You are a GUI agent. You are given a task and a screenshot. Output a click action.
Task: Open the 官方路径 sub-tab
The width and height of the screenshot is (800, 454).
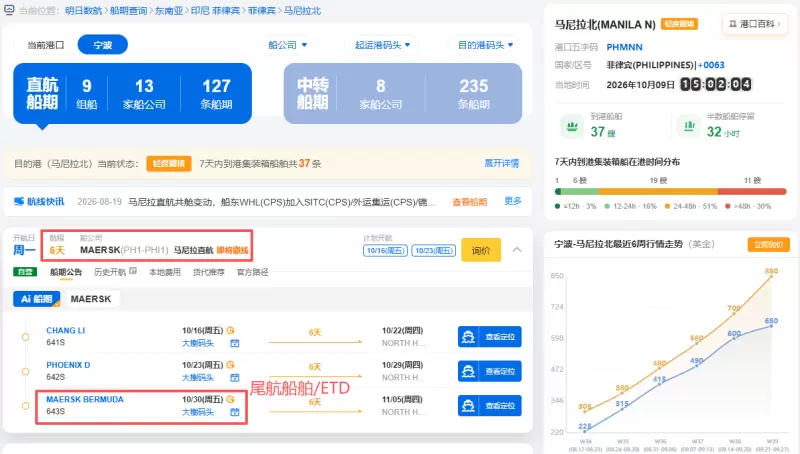[x=253, y=272]
